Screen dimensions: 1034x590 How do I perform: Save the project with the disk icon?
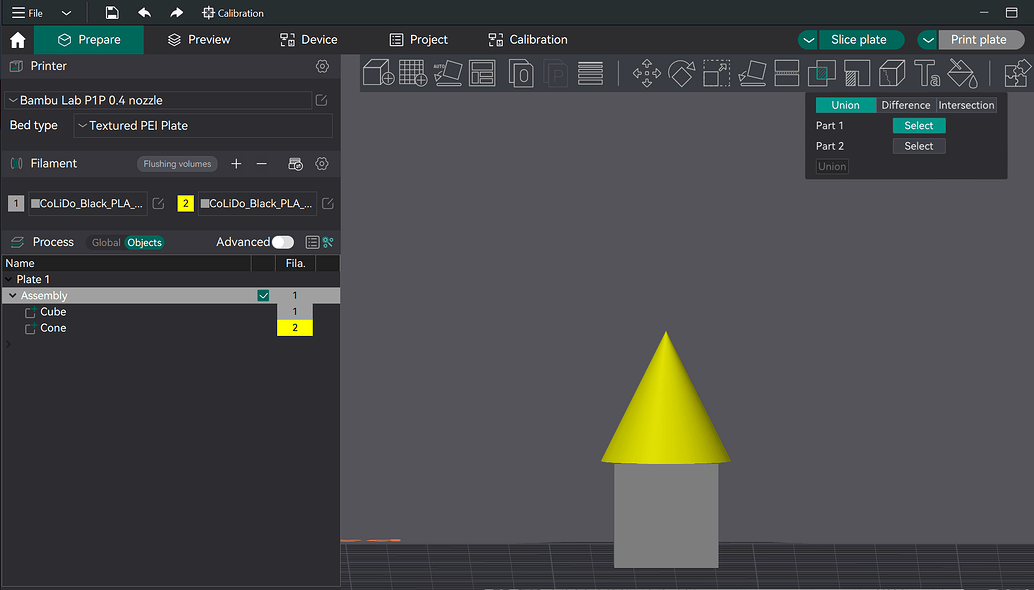(x=112, y=13)
